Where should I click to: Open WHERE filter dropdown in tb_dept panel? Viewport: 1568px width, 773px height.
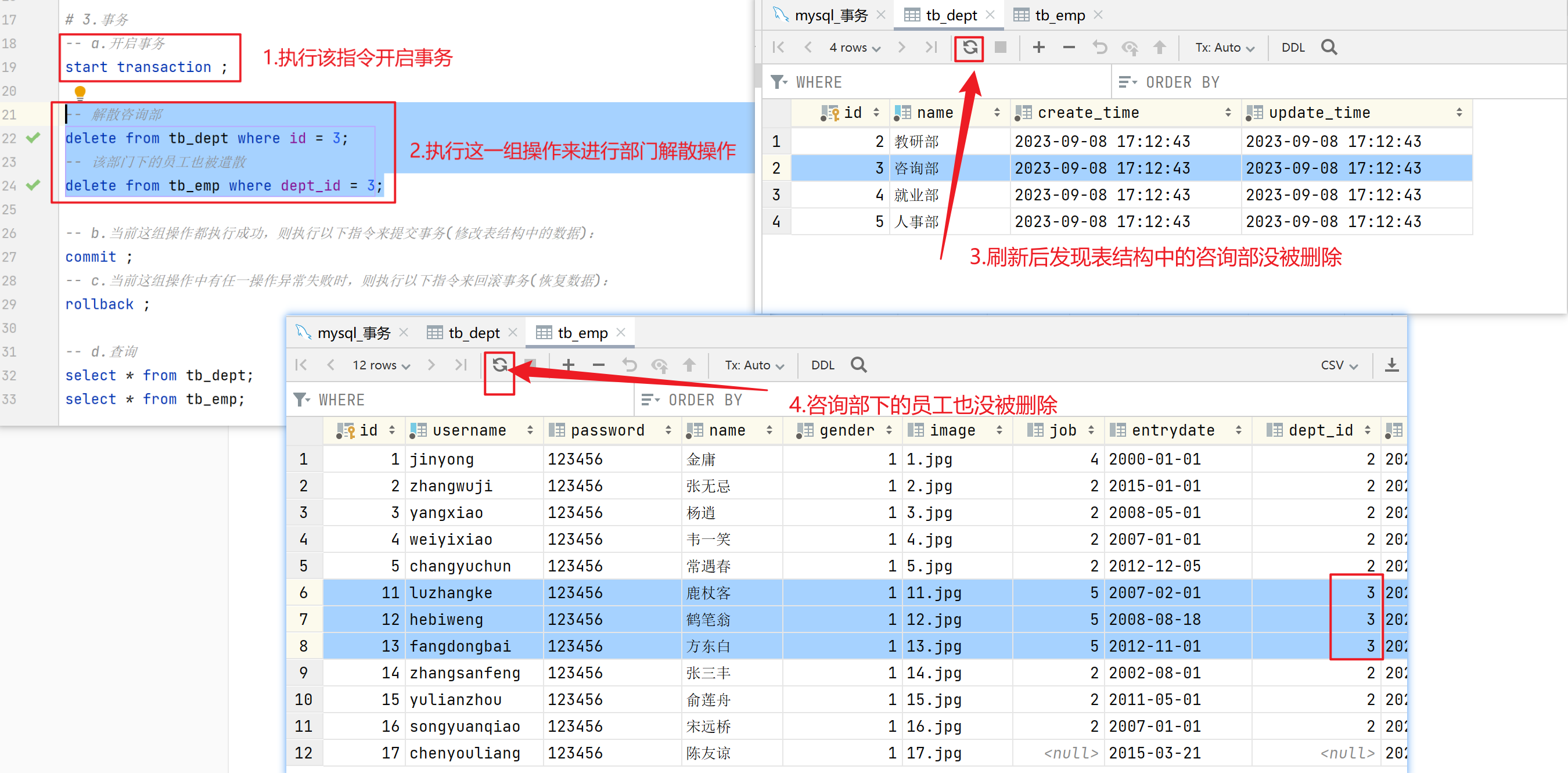click(x=779, y=81)
